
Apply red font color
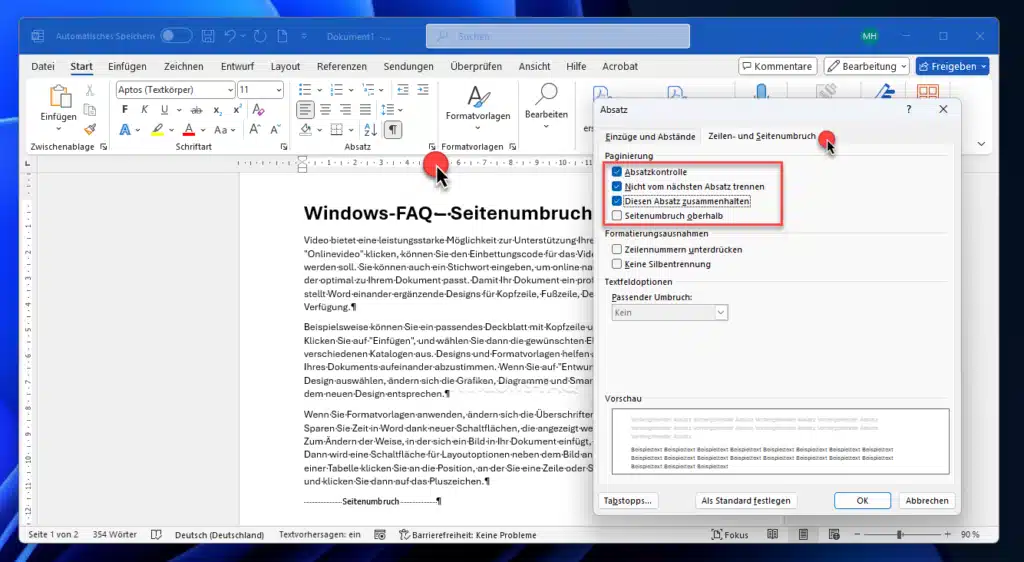pyautogui.click(x=189, y=130)
